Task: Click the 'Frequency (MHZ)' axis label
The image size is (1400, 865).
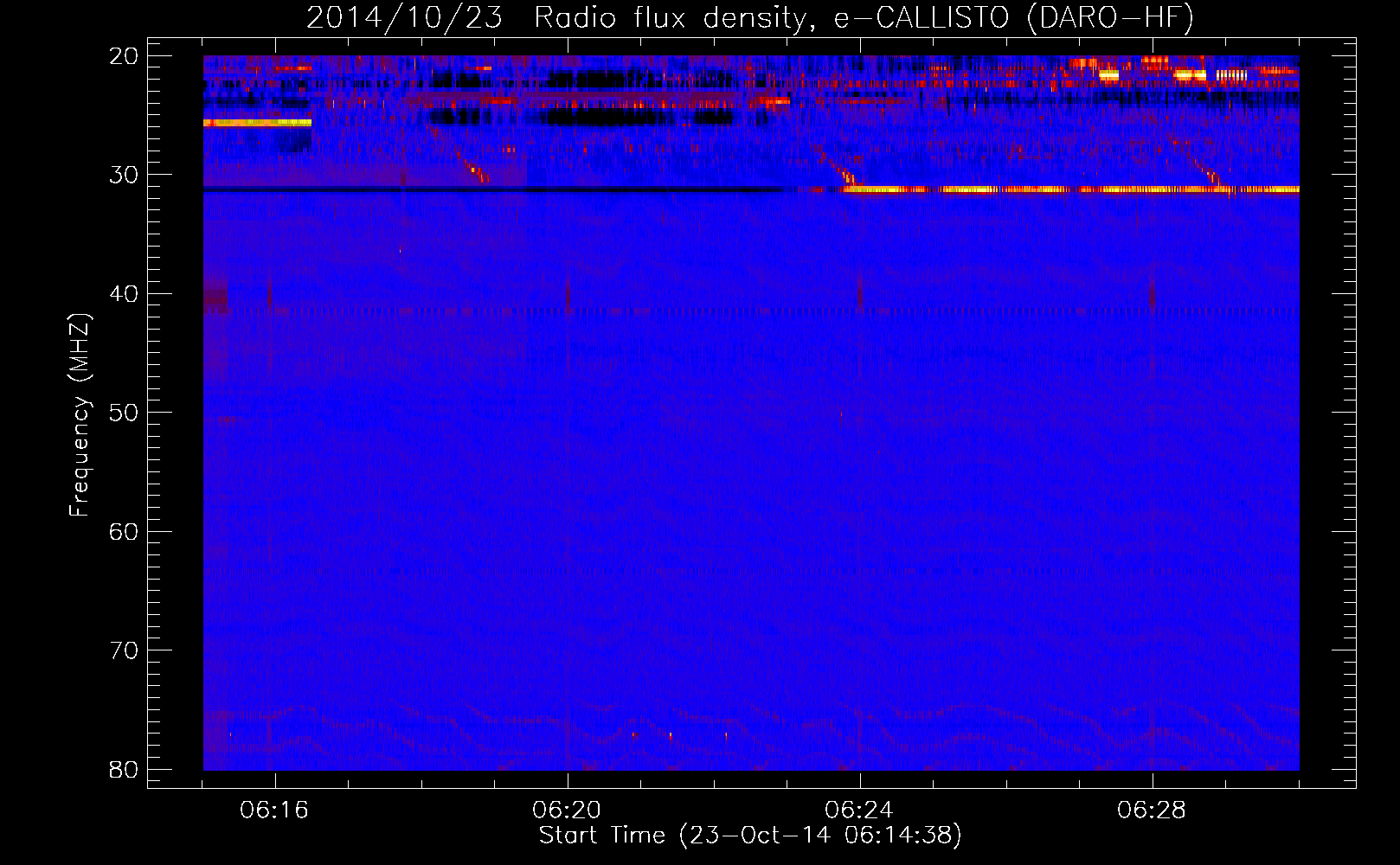Action: tap(80, 415)
